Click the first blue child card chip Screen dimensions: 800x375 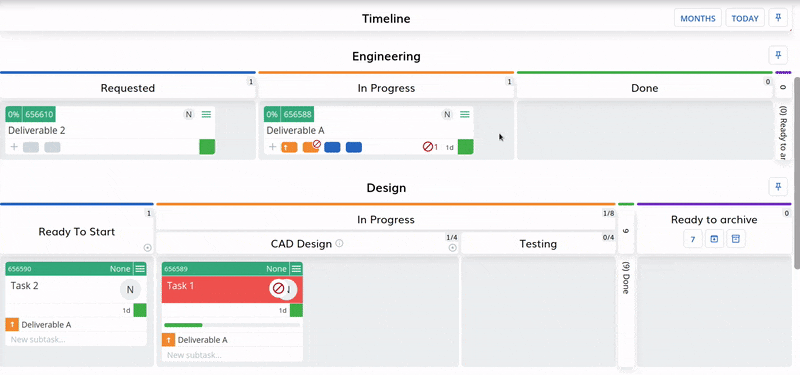pyautogui.click(x=332, y=147)
